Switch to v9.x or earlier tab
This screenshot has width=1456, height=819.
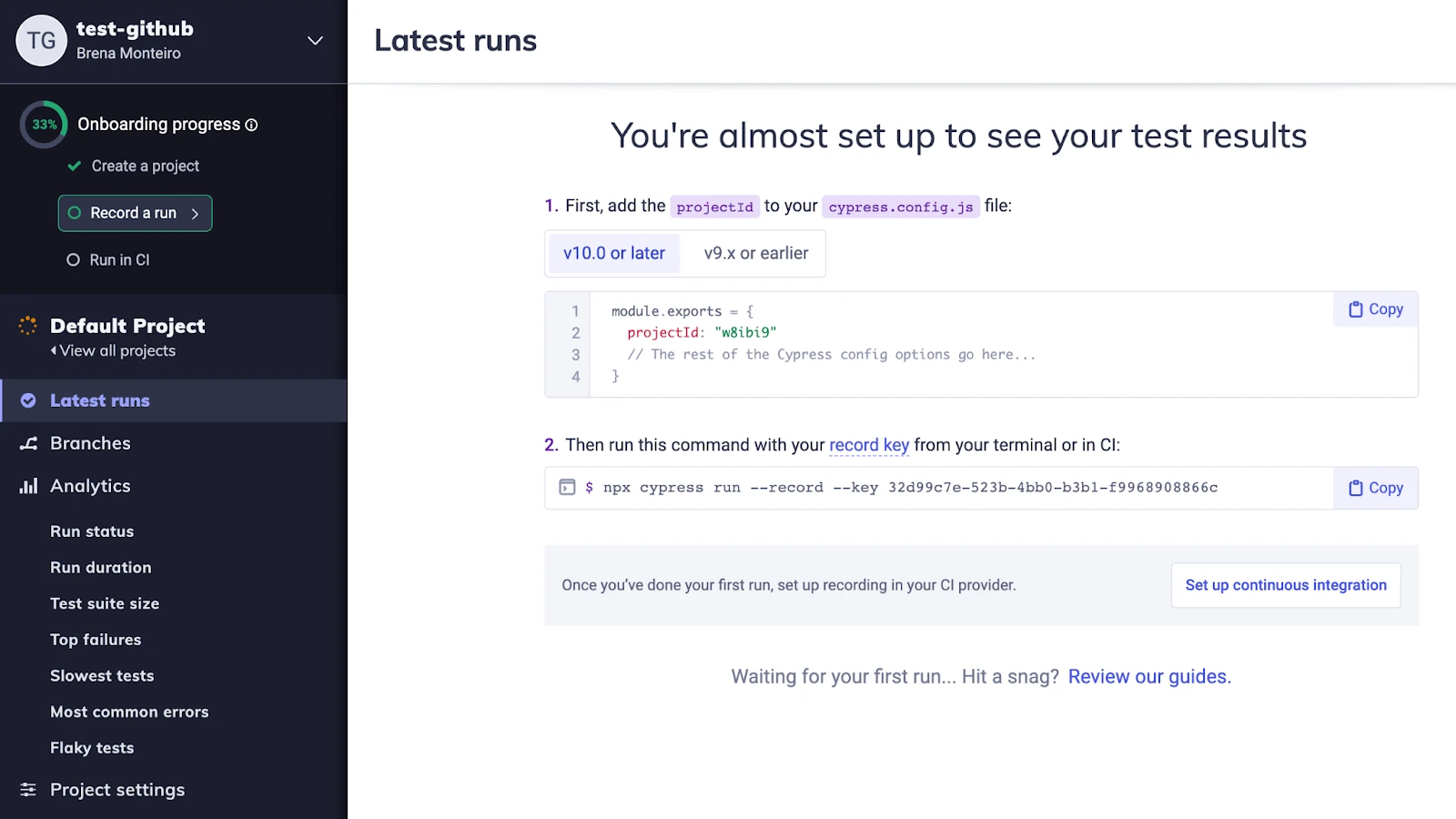pos(756,253)
